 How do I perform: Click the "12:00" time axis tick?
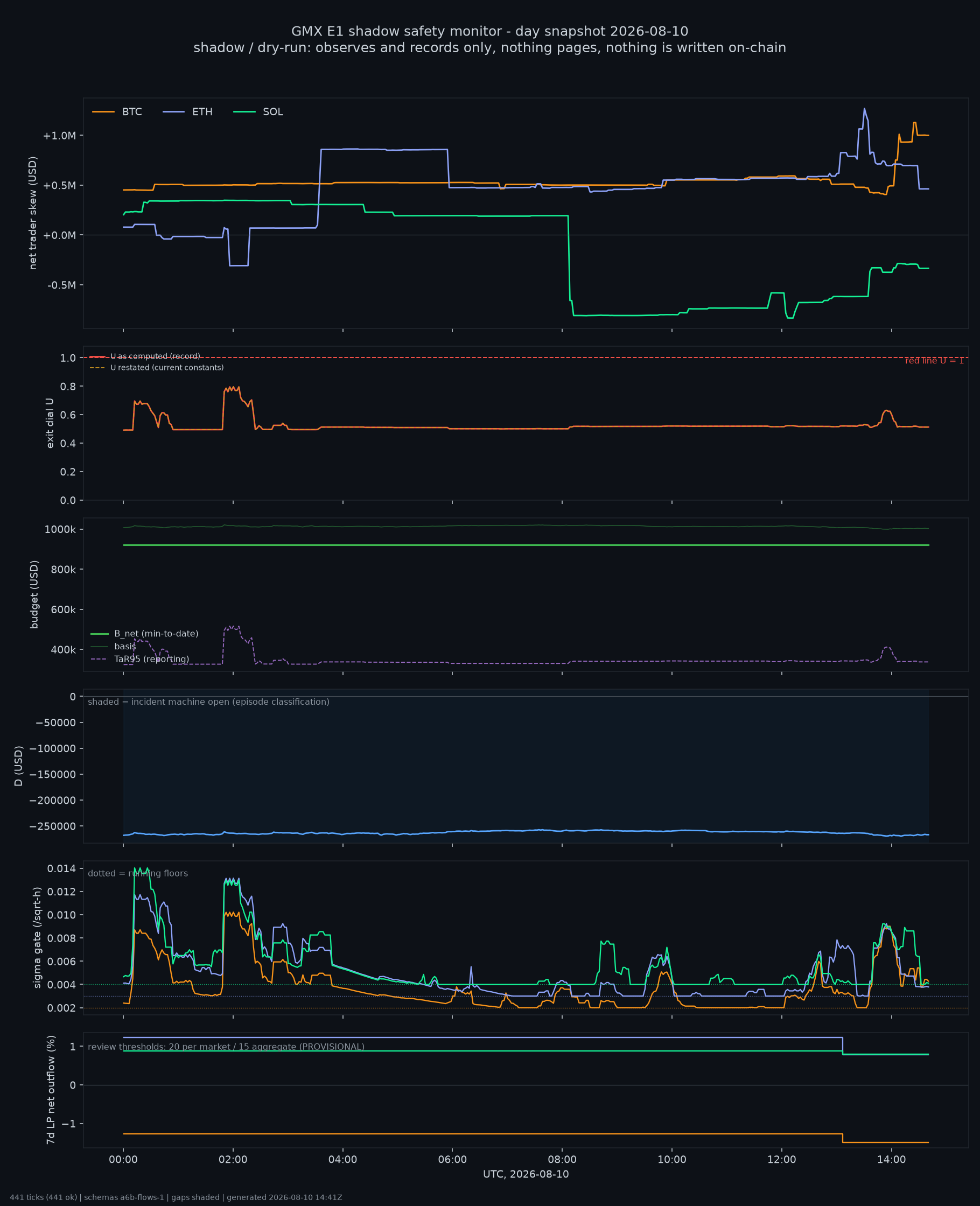(x=782, y=1160)
